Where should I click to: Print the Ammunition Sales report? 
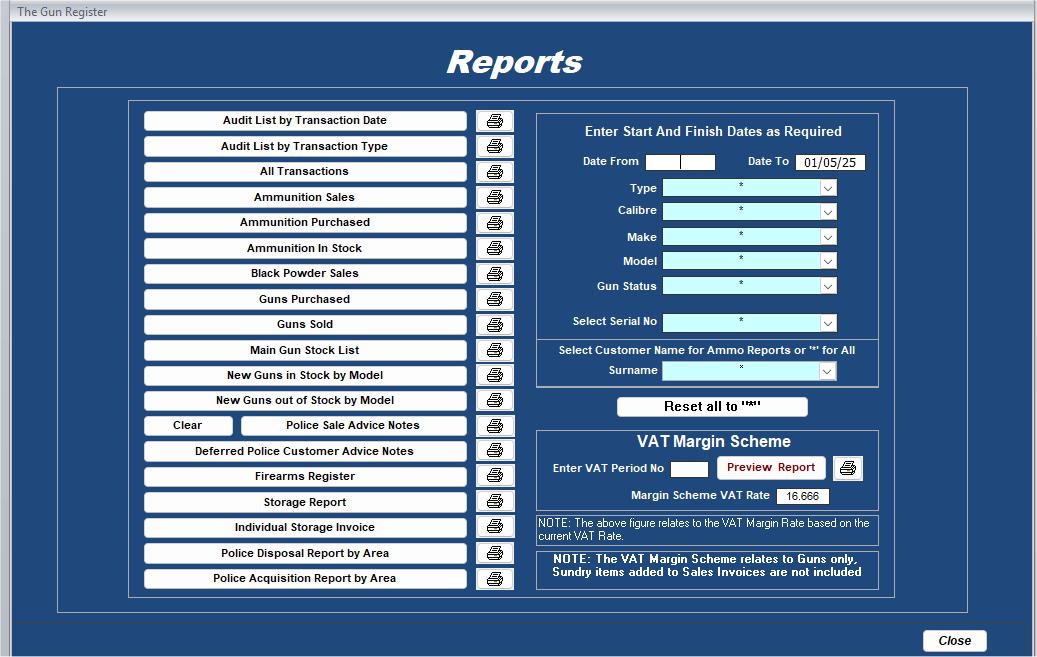click(494, 197)
